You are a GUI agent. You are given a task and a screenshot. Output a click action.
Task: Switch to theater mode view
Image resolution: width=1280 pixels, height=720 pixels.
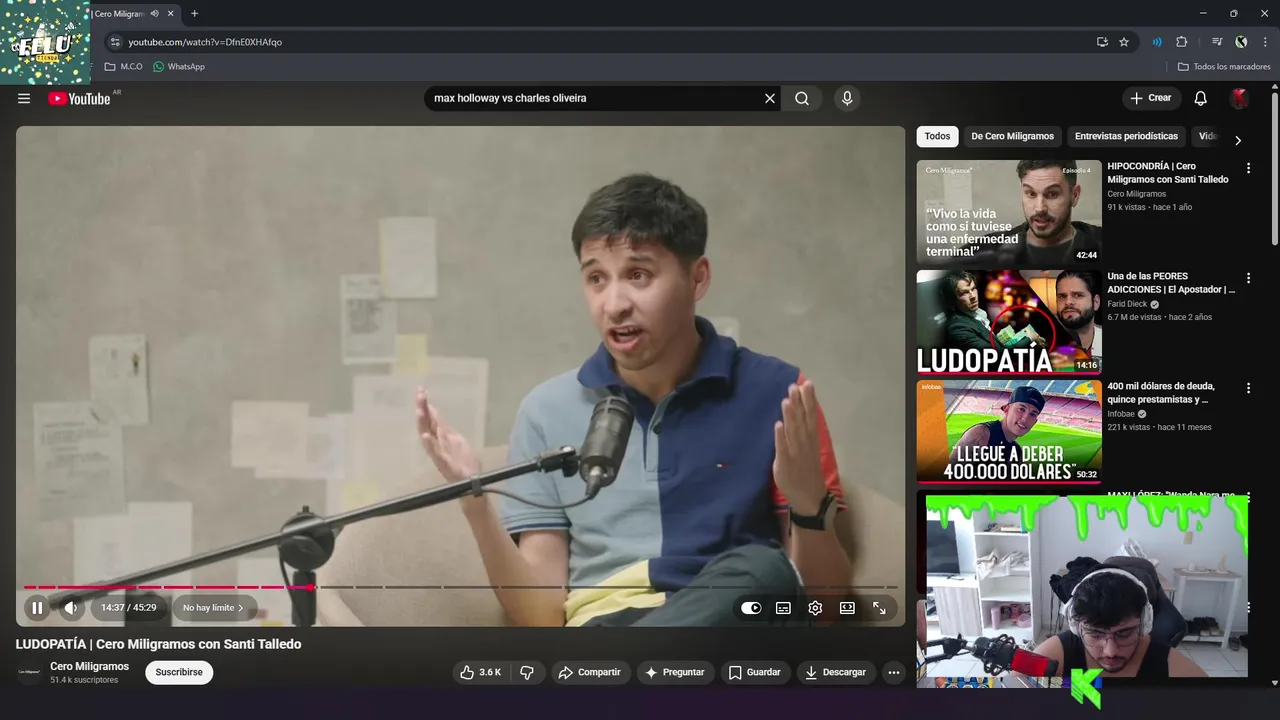coord(847,607)
